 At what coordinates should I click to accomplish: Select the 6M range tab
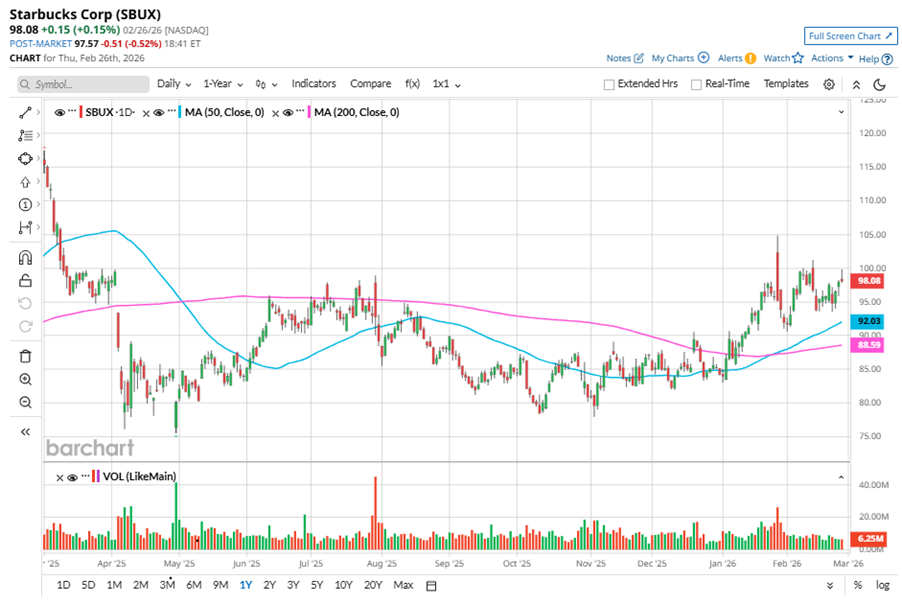pyautogui.click(x=194, y=585)
